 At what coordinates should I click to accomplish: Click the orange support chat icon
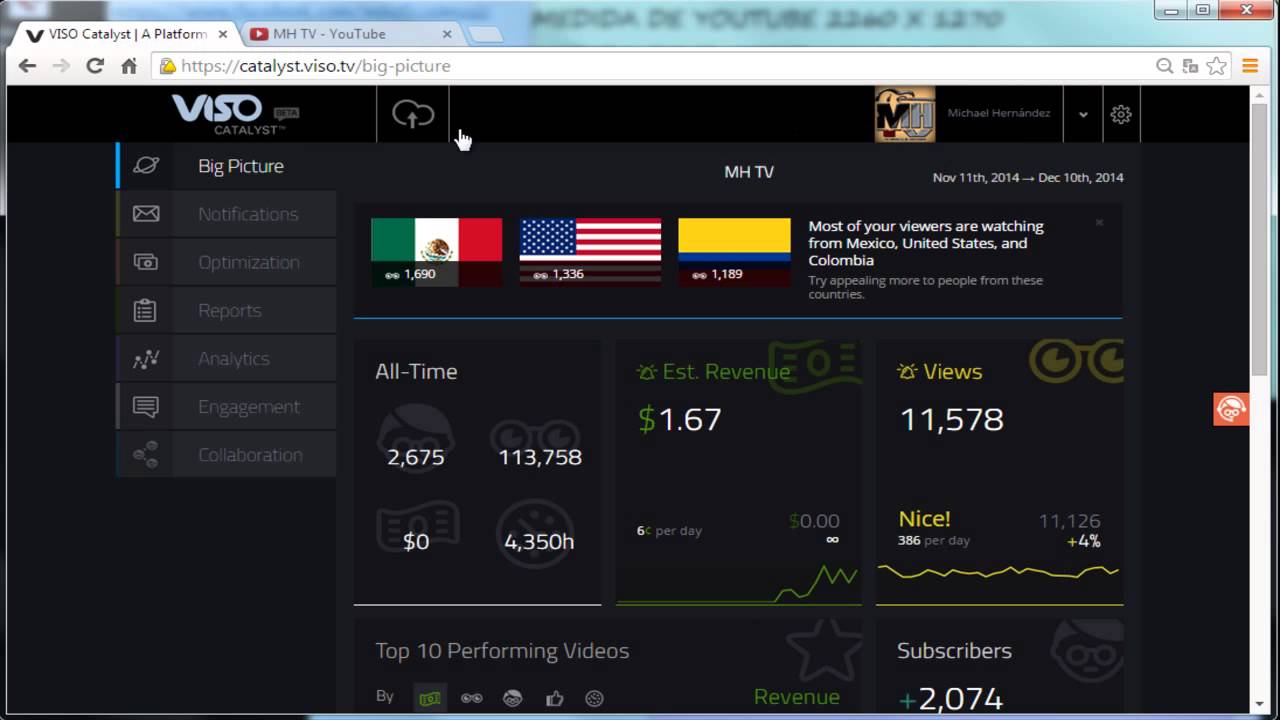pyautogui.click(x=1230, y=409)
